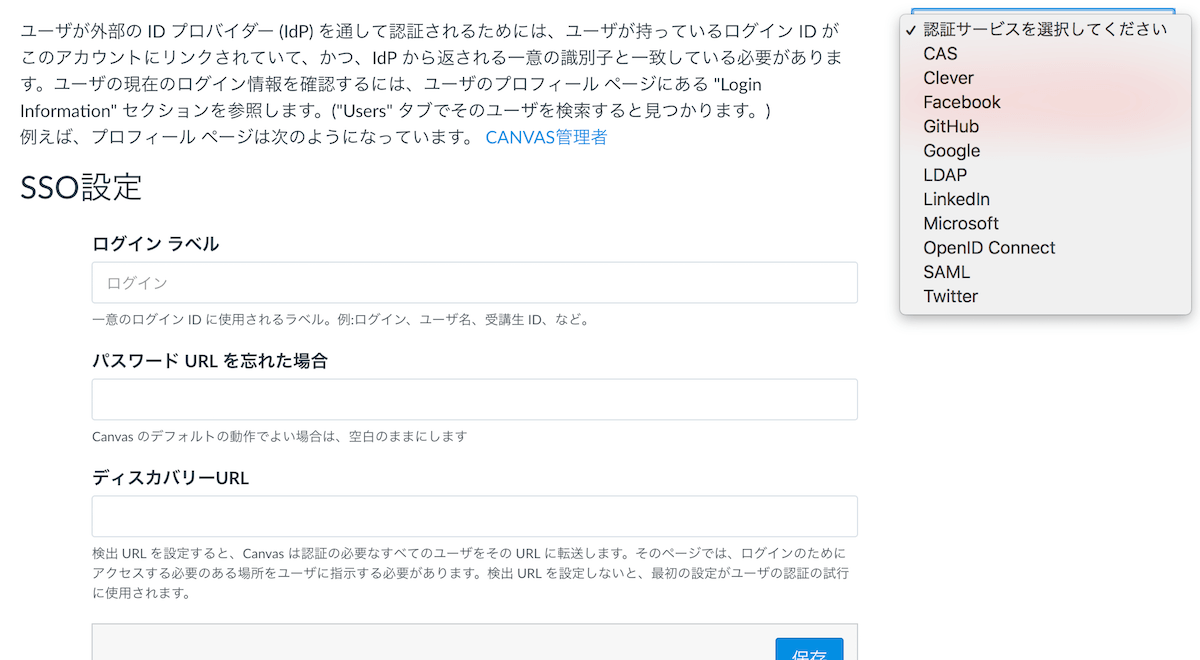Screen dimensions: 1200x660
Task: Open the CANVAS管理者 profile link
Action: (x=546, y=140)
